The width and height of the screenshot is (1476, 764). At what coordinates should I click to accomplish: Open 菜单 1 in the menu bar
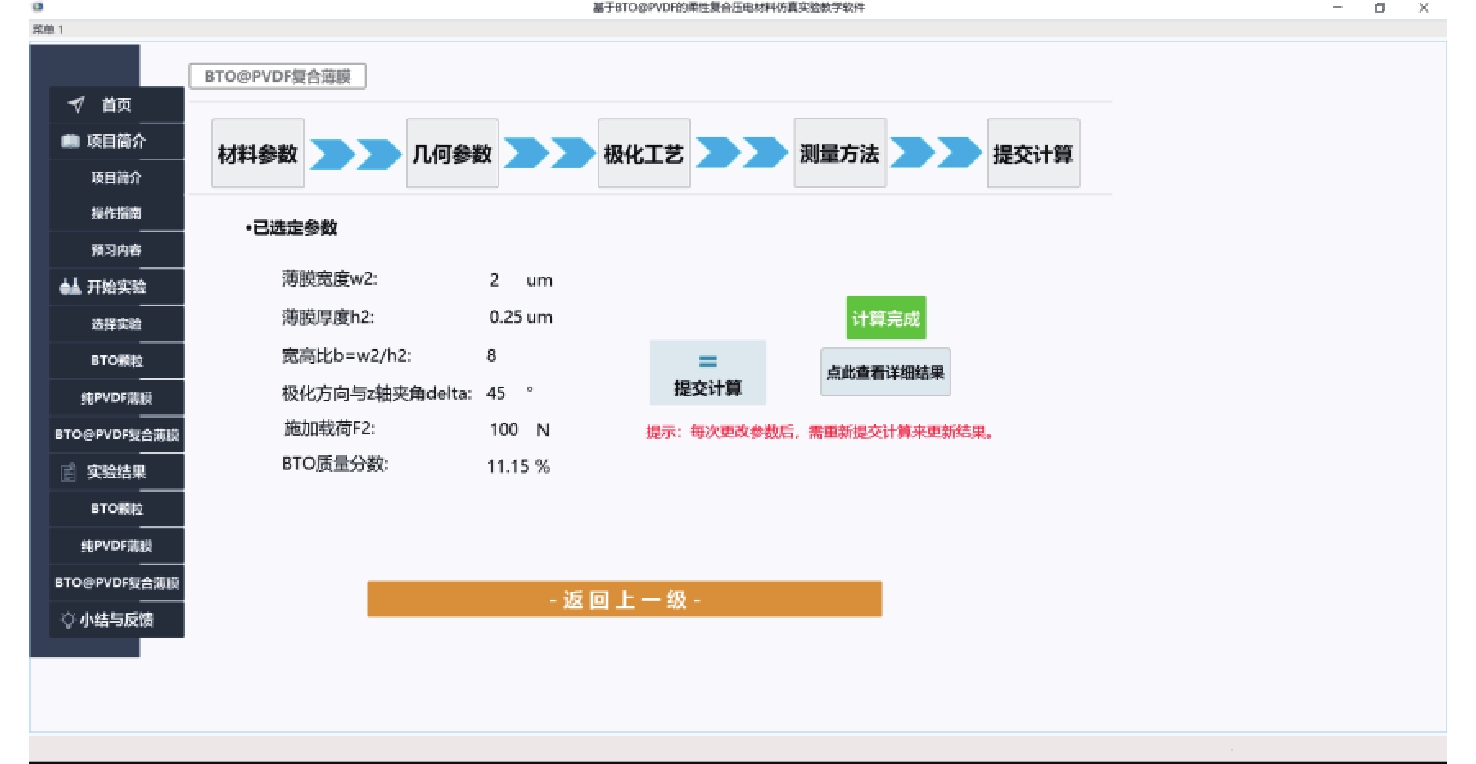click(x=47, y=29)
